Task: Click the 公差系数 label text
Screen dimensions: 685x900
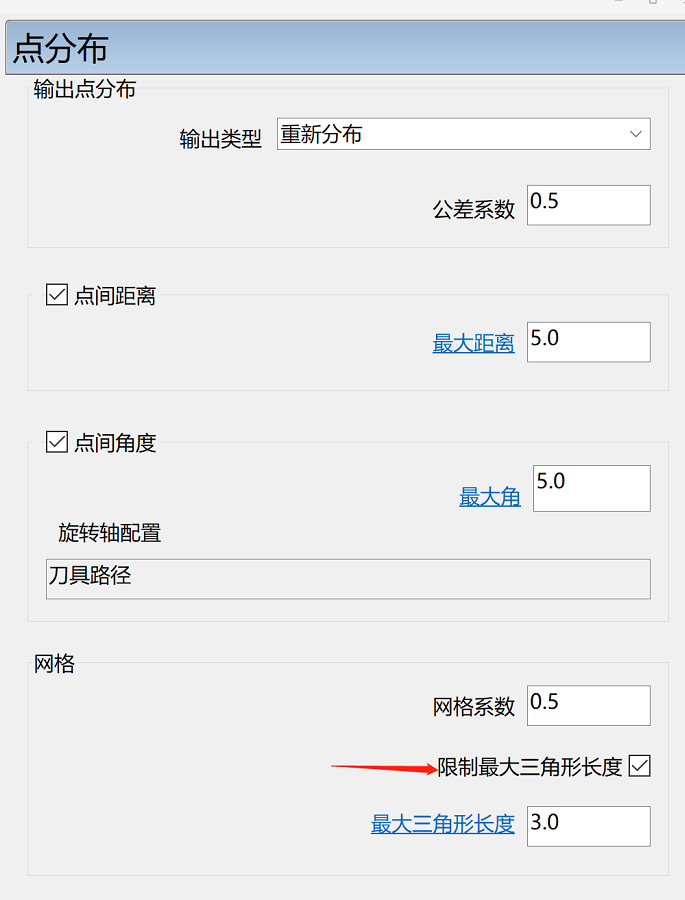Action: 474,210
